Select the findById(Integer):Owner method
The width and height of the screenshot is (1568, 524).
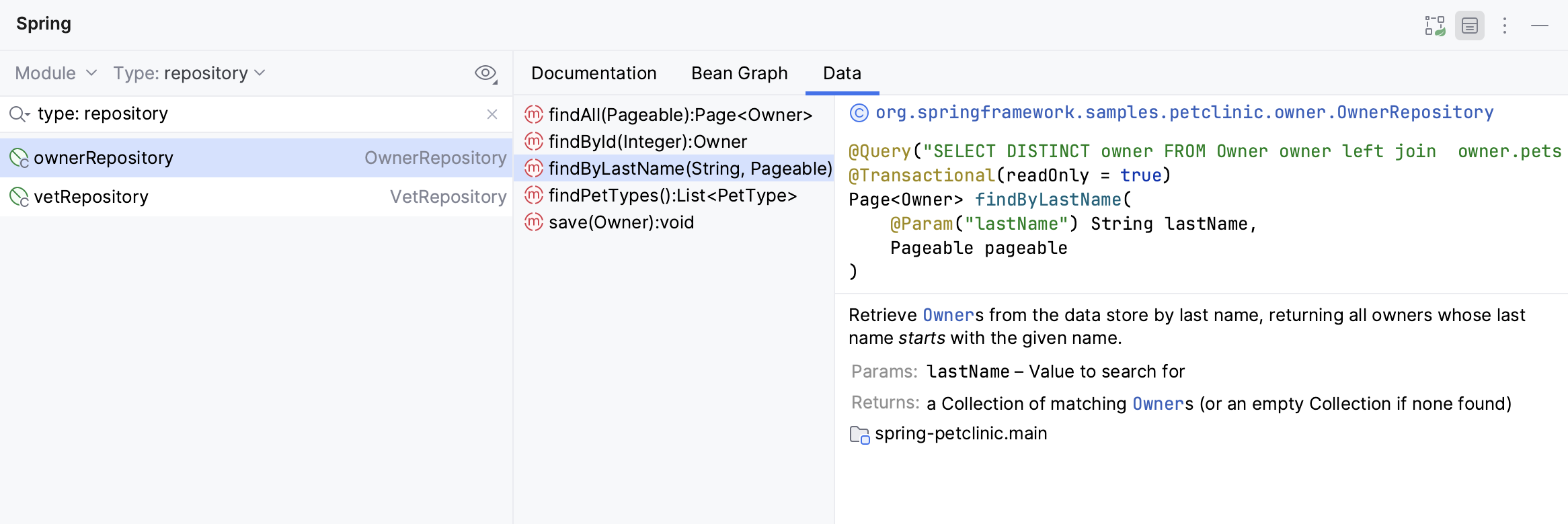point(648,142)
